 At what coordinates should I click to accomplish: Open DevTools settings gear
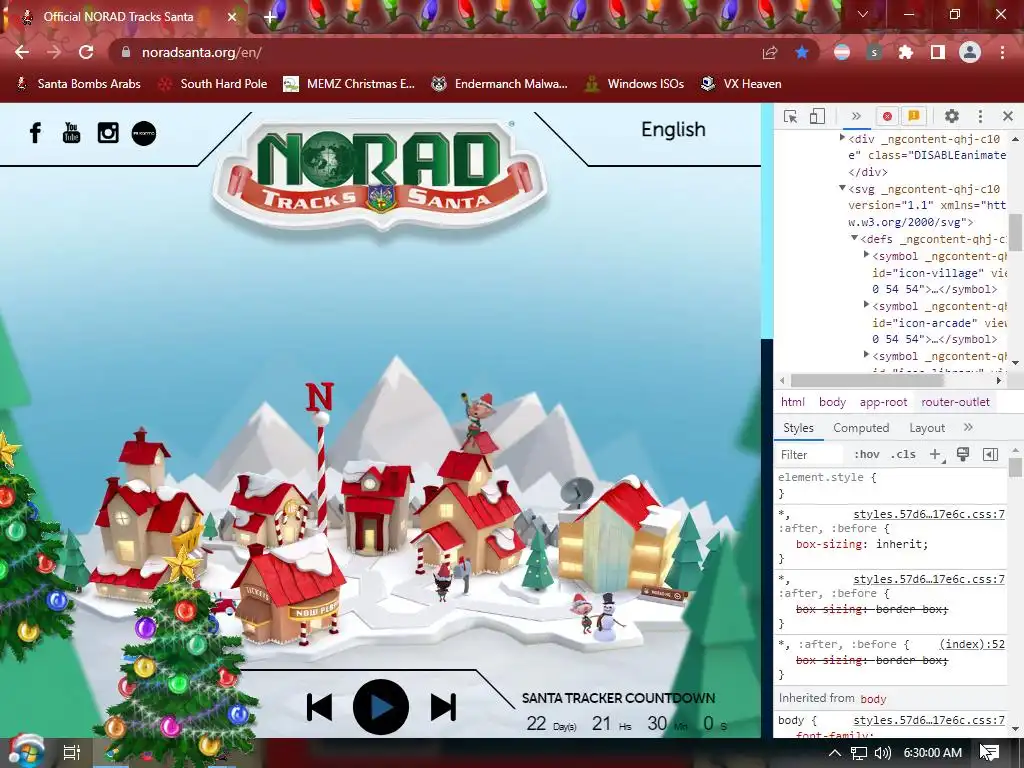[x=952, y=116]
